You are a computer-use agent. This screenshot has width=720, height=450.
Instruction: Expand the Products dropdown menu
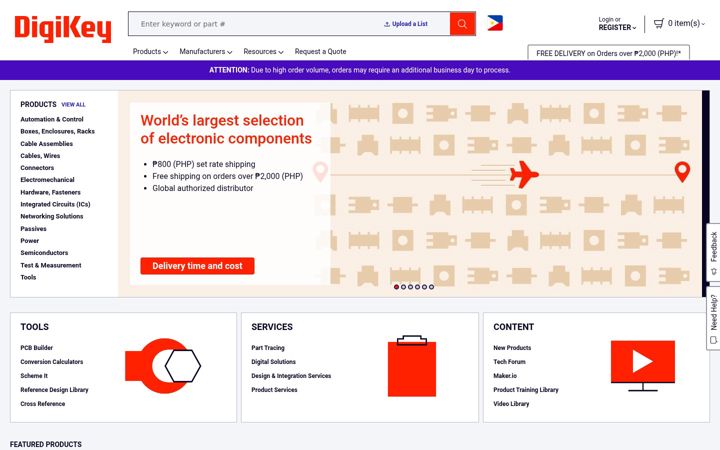pos(150,51)
